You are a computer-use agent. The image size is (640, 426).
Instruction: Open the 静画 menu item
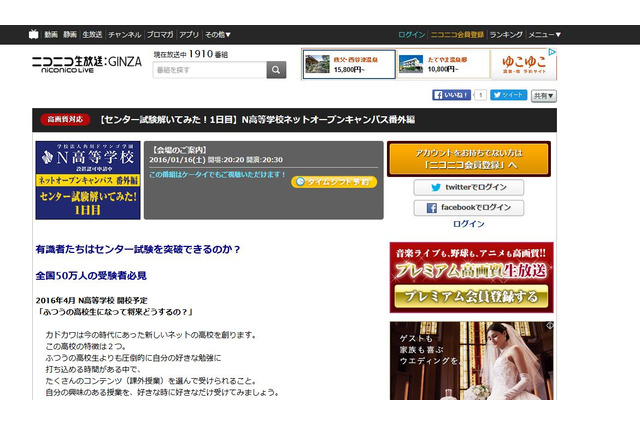pos(70,35)
